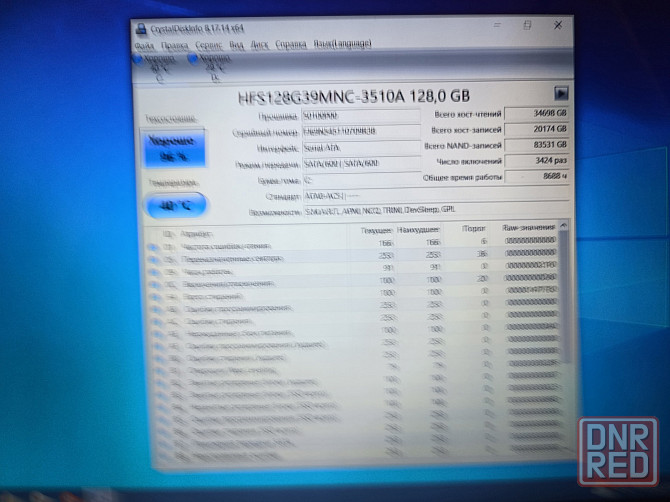Click the 83531 GB NAND writes value
Screen dimensions: 670x502
[537, 145]
